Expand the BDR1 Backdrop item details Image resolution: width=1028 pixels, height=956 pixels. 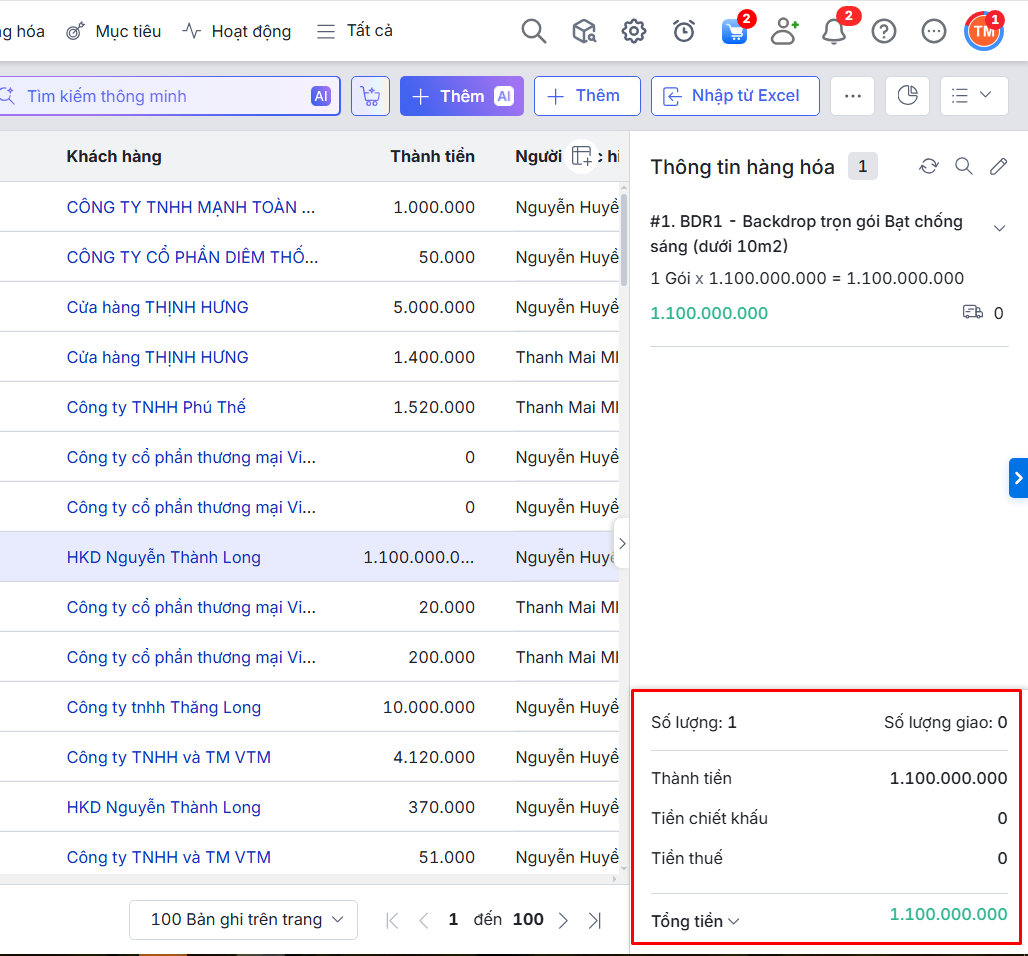coord(999,229)
